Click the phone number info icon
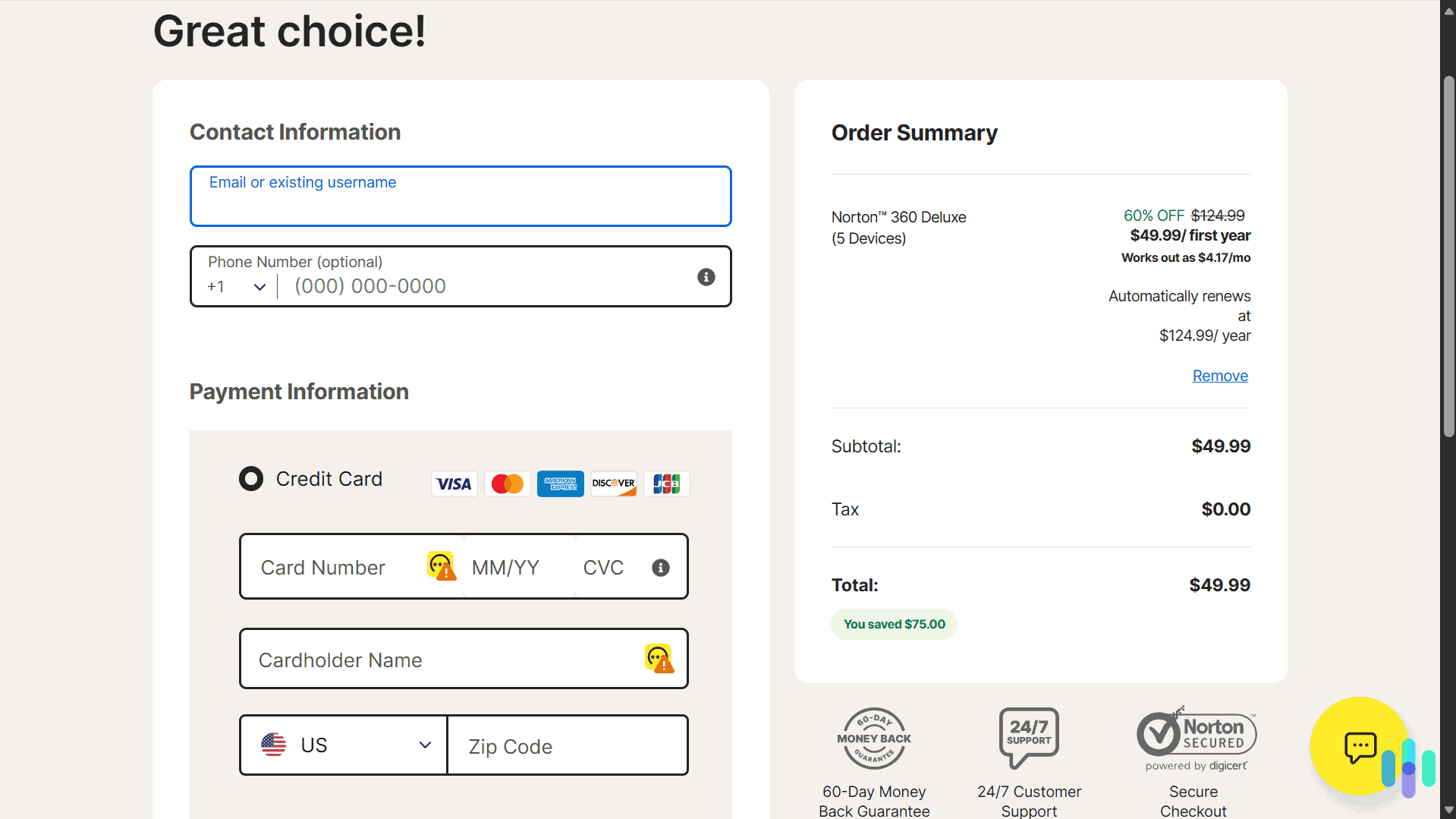 click(x=706, y=277)
